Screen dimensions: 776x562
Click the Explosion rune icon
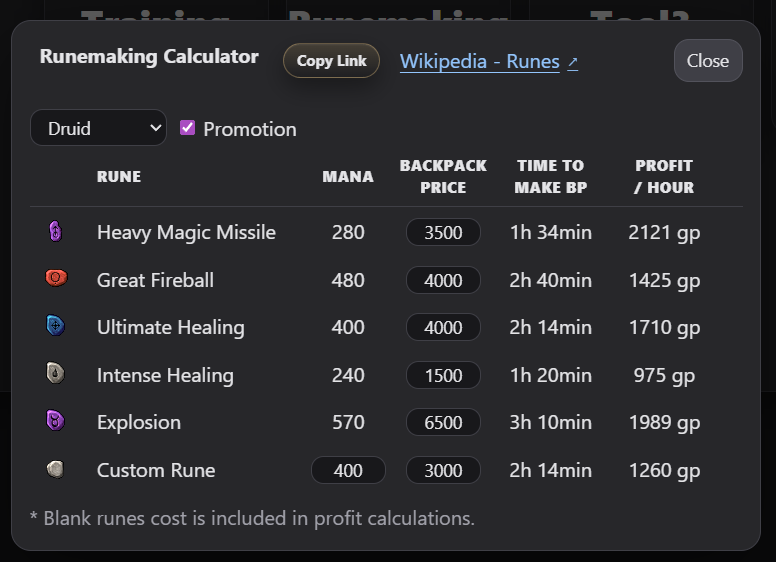pyautogui.click(x=56, y=421)
